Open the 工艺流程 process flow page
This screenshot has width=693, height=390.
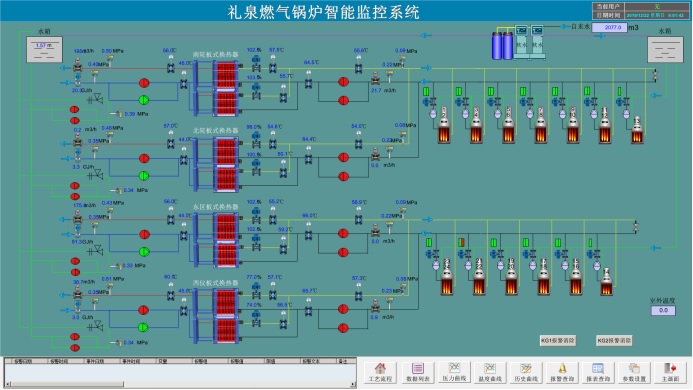[x=380, y=372]
